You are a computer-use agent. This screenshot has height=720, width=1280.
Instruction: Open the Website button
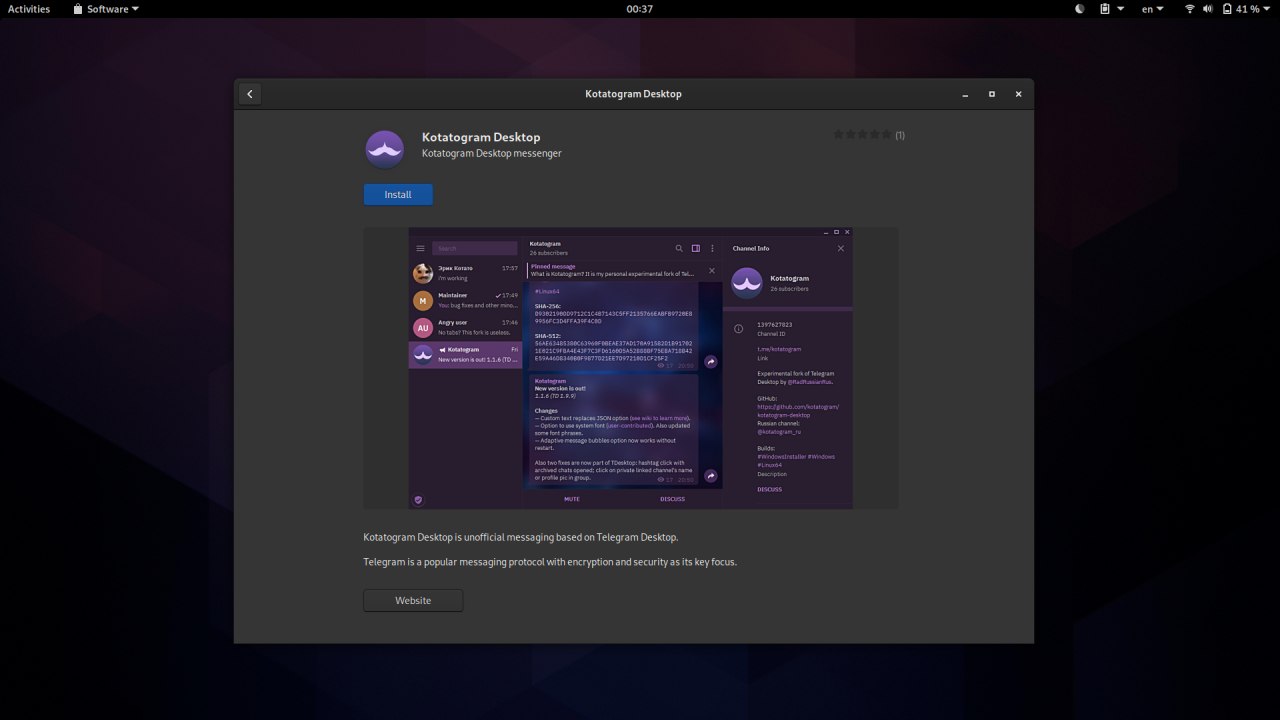coord(413,600)
